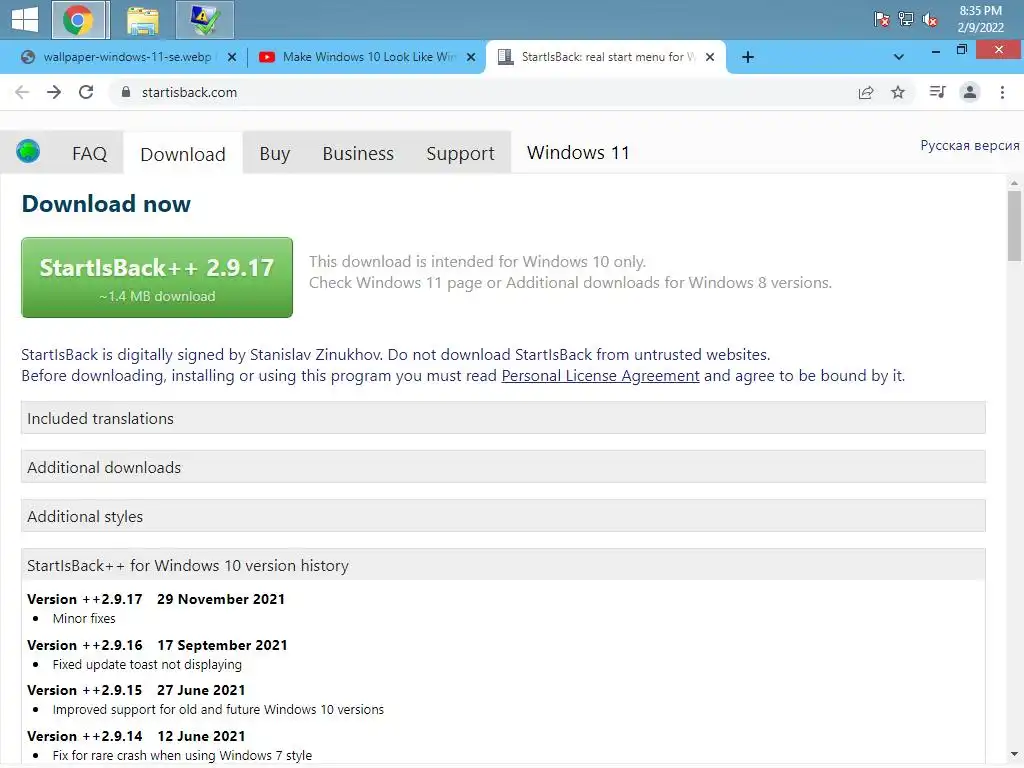
Task: Click Version ++2.9.14 12 June 2021 entry
Action: tap(136, 736)
